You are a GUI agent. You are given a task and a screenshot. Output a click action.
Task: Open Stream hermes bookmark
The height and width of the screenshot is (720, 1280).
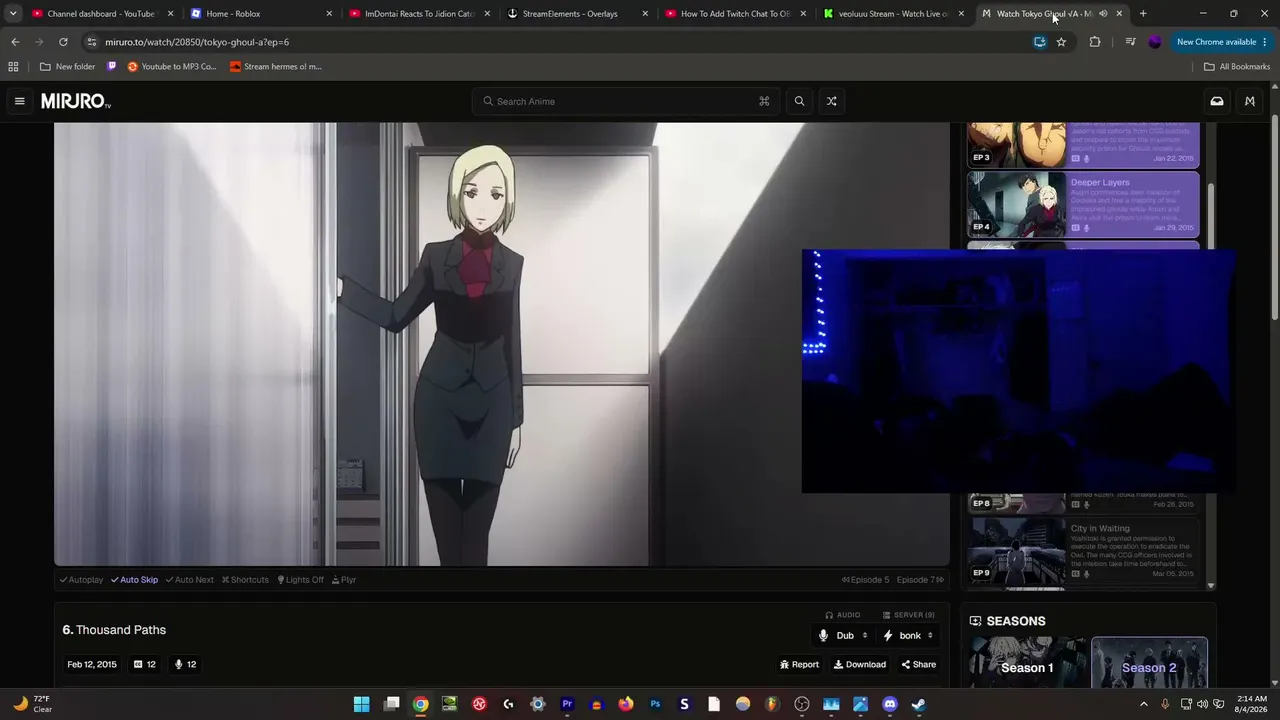click(x=275, y=67)
